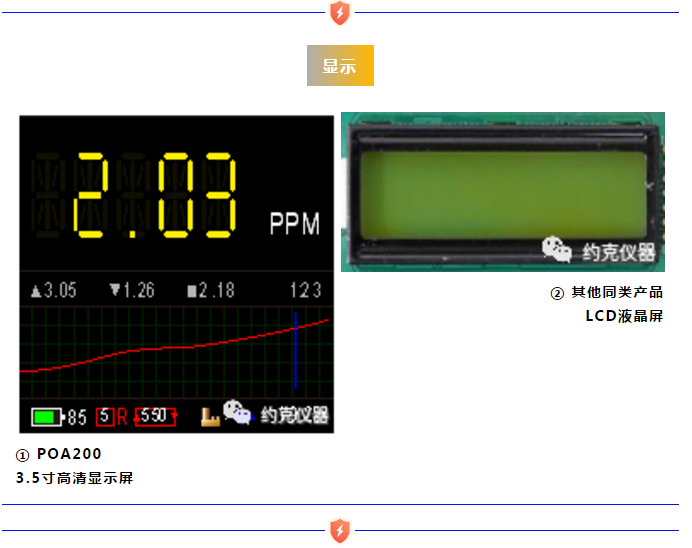Click the POA200 caption text

(69, 454)
